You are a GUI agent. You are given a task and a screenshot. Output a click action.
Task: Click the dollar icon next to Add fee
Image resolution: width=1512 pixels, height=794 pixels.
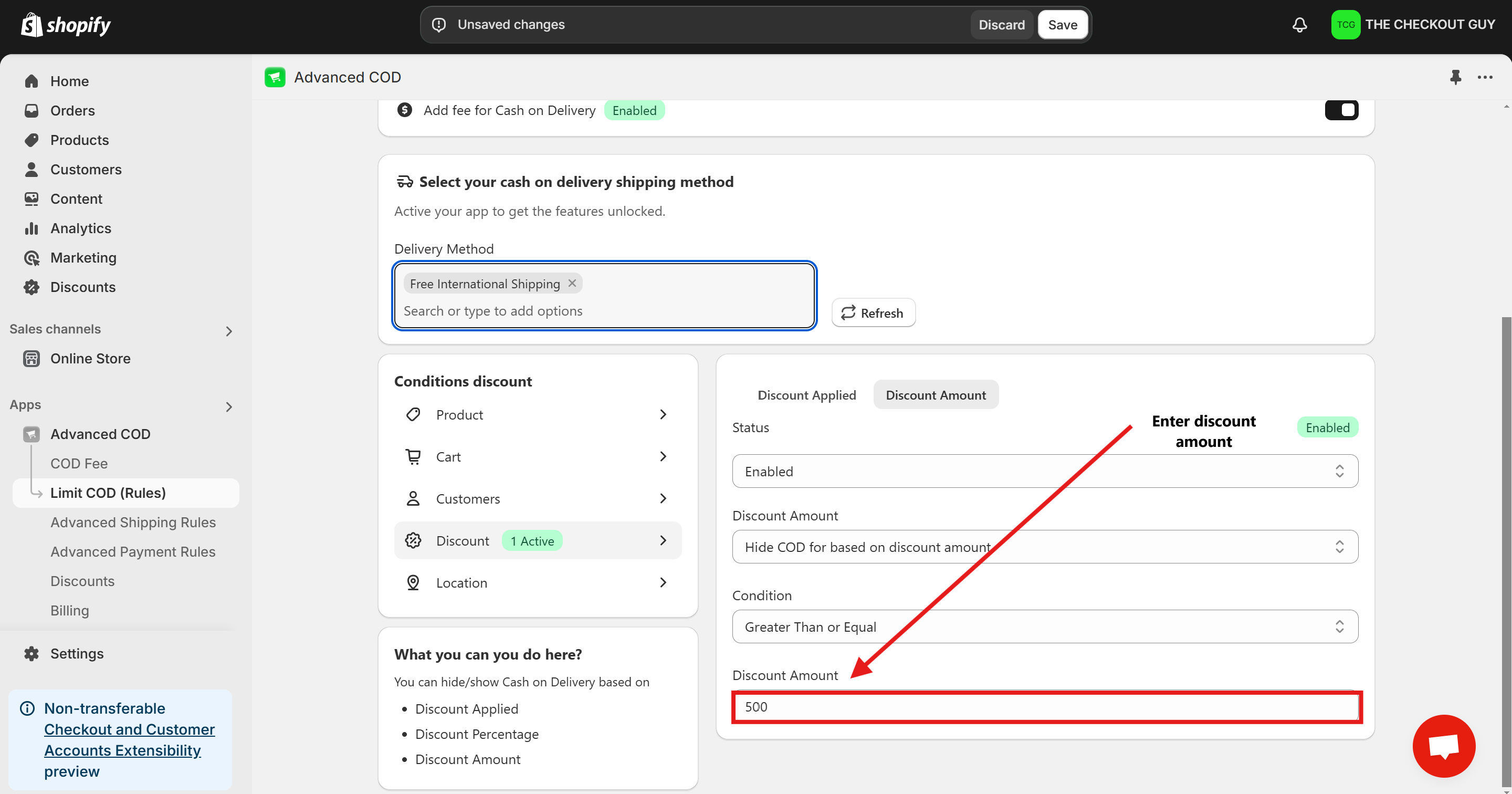[404, 110]
